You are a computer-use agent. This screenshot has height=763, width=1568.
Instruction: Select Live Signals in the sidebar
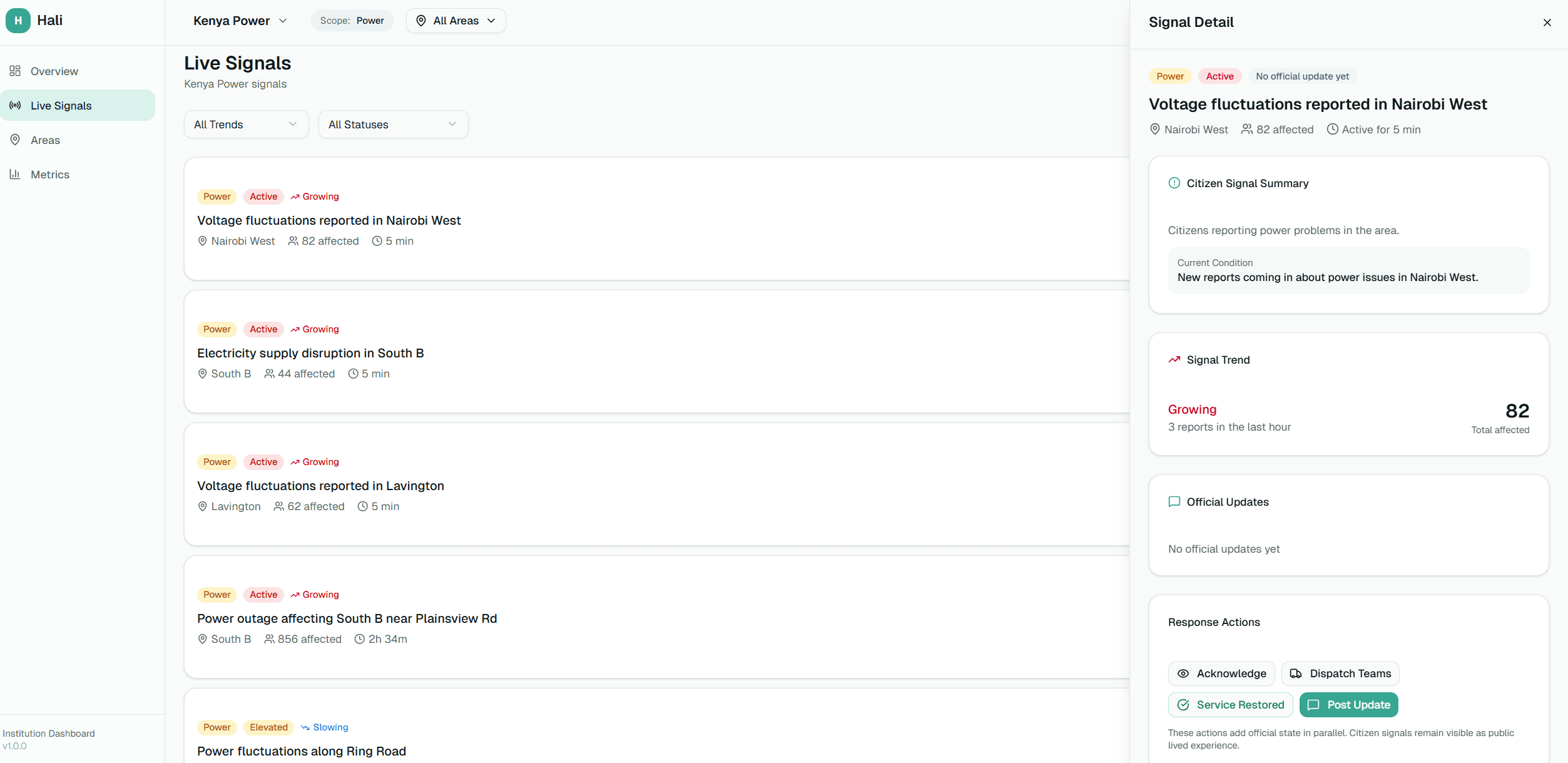[x=78, y=105]
